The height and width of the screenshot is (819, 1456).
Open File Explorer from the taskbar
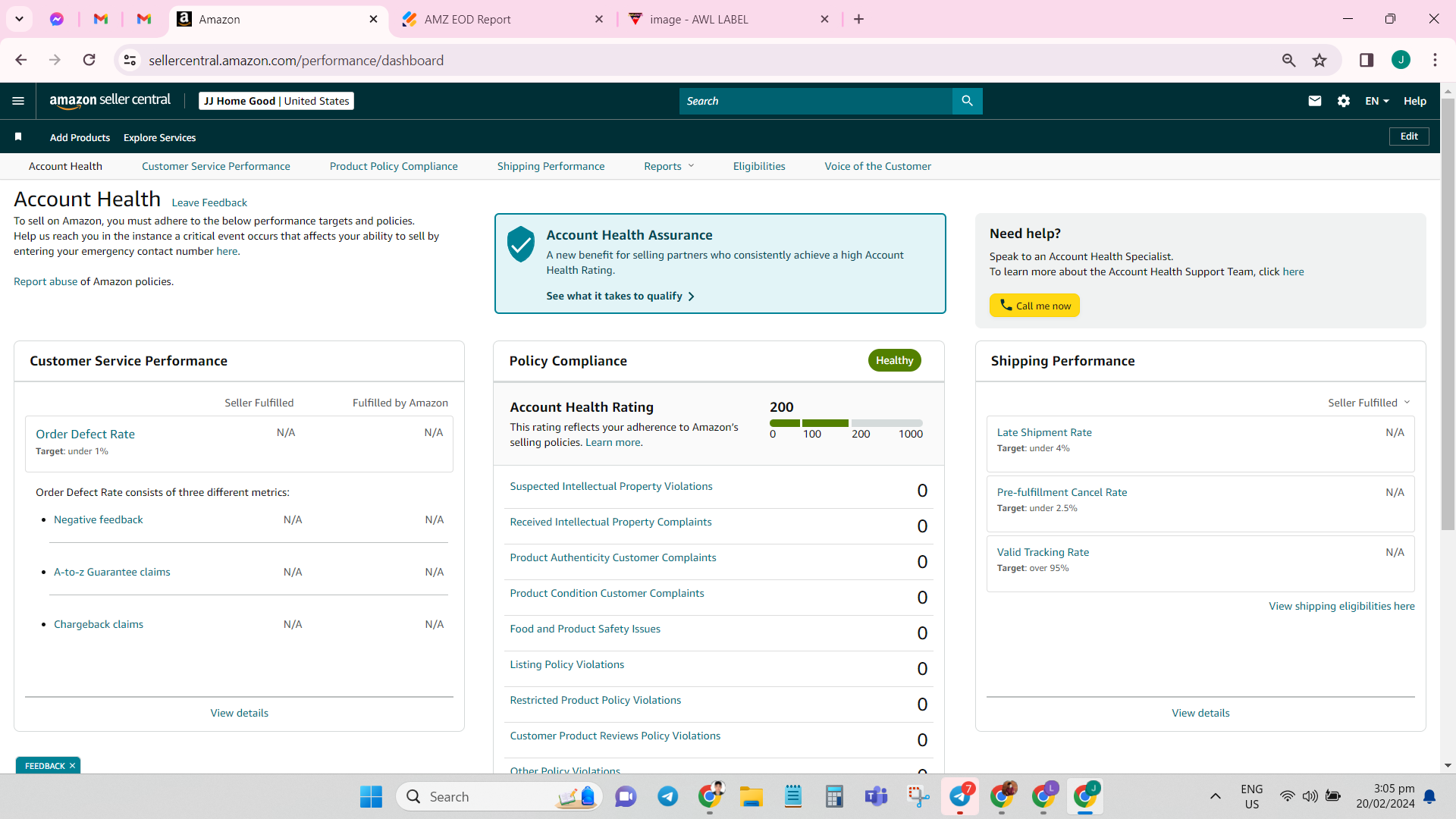click(x=752, y=796)
